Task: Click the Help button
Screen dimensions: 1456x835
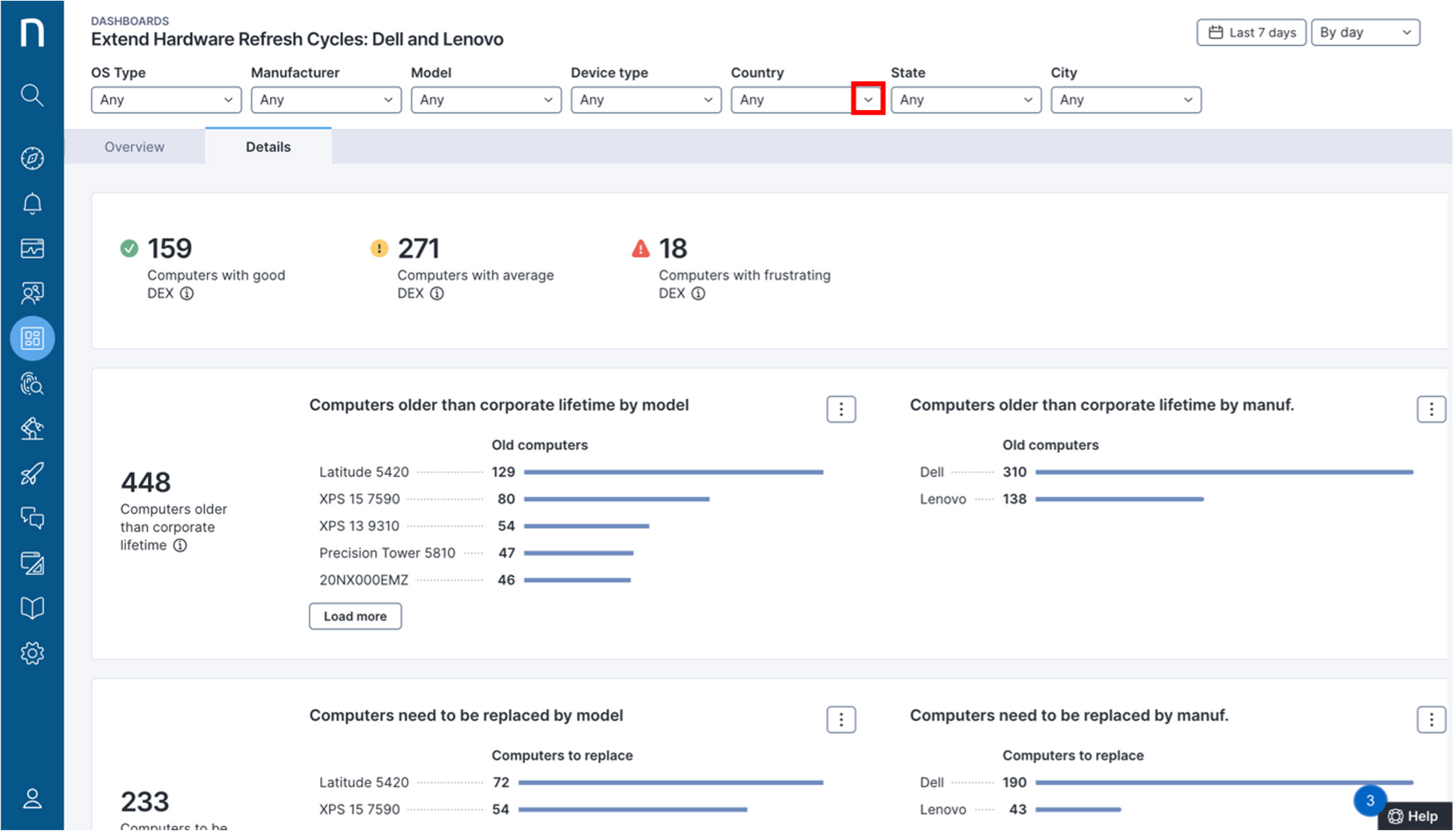Action: click(1415, 817)
